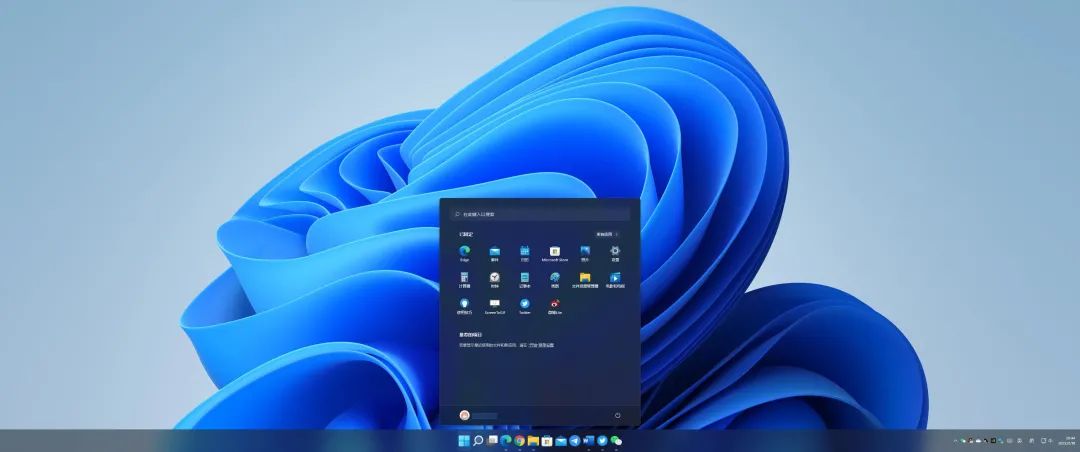Open Edge from the pinned apps
Viewport: 1080px width, 452px height.
click(464, 254)
